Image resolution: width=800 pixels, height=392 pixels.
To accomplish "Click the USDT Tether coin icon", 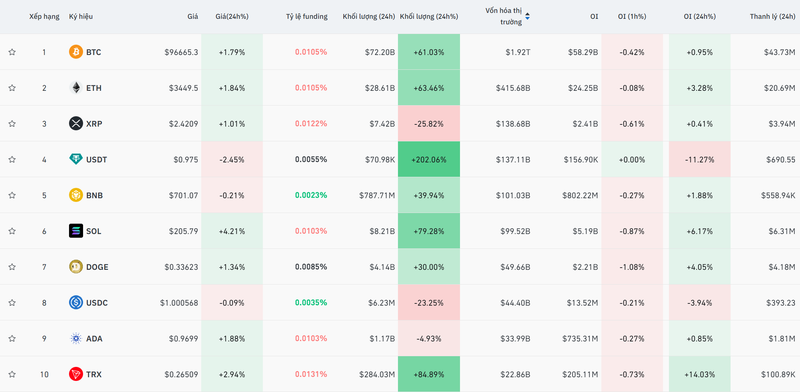I will click(76, 159).
